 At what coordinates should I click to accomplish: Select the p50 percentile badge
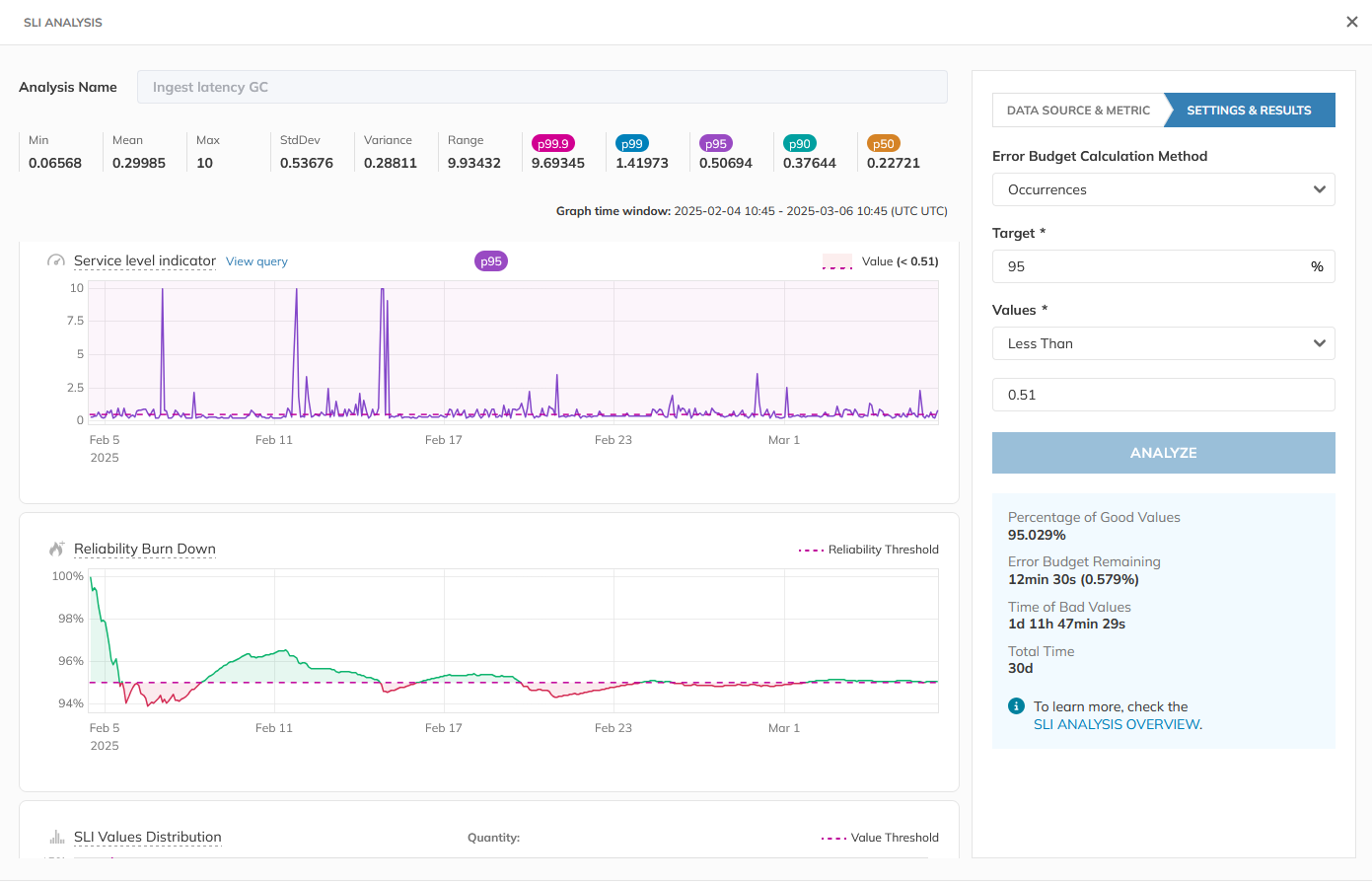(x=883, y=144)
